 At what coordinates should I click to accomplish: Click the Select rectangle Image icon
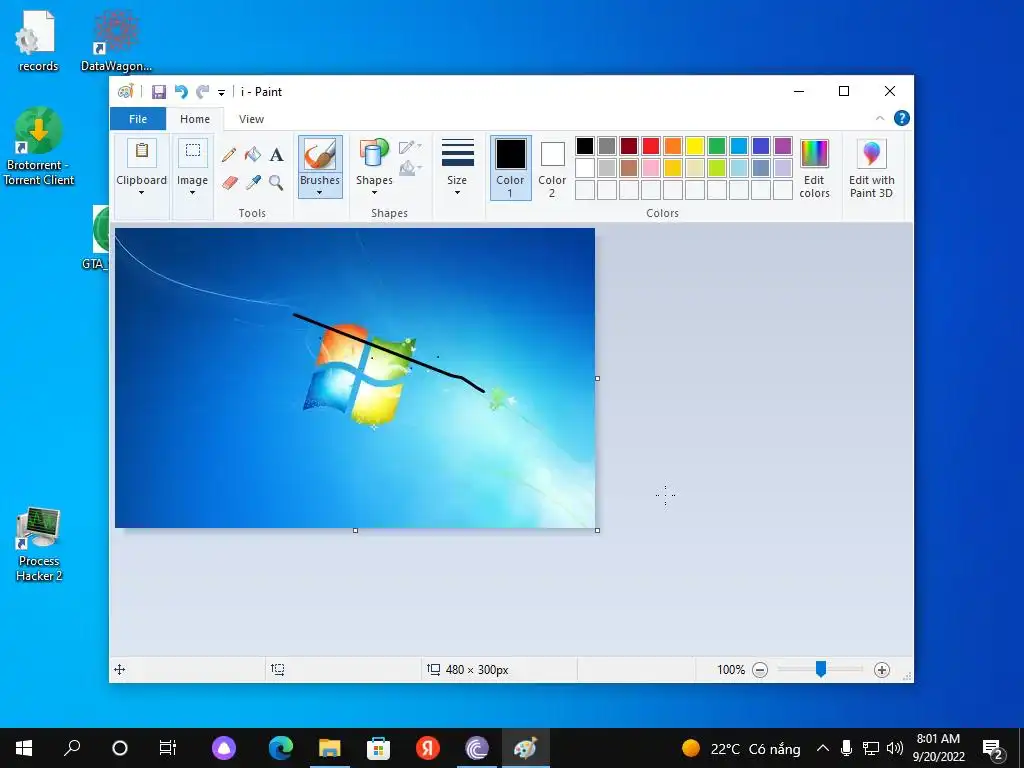click(x=193, y=152)
